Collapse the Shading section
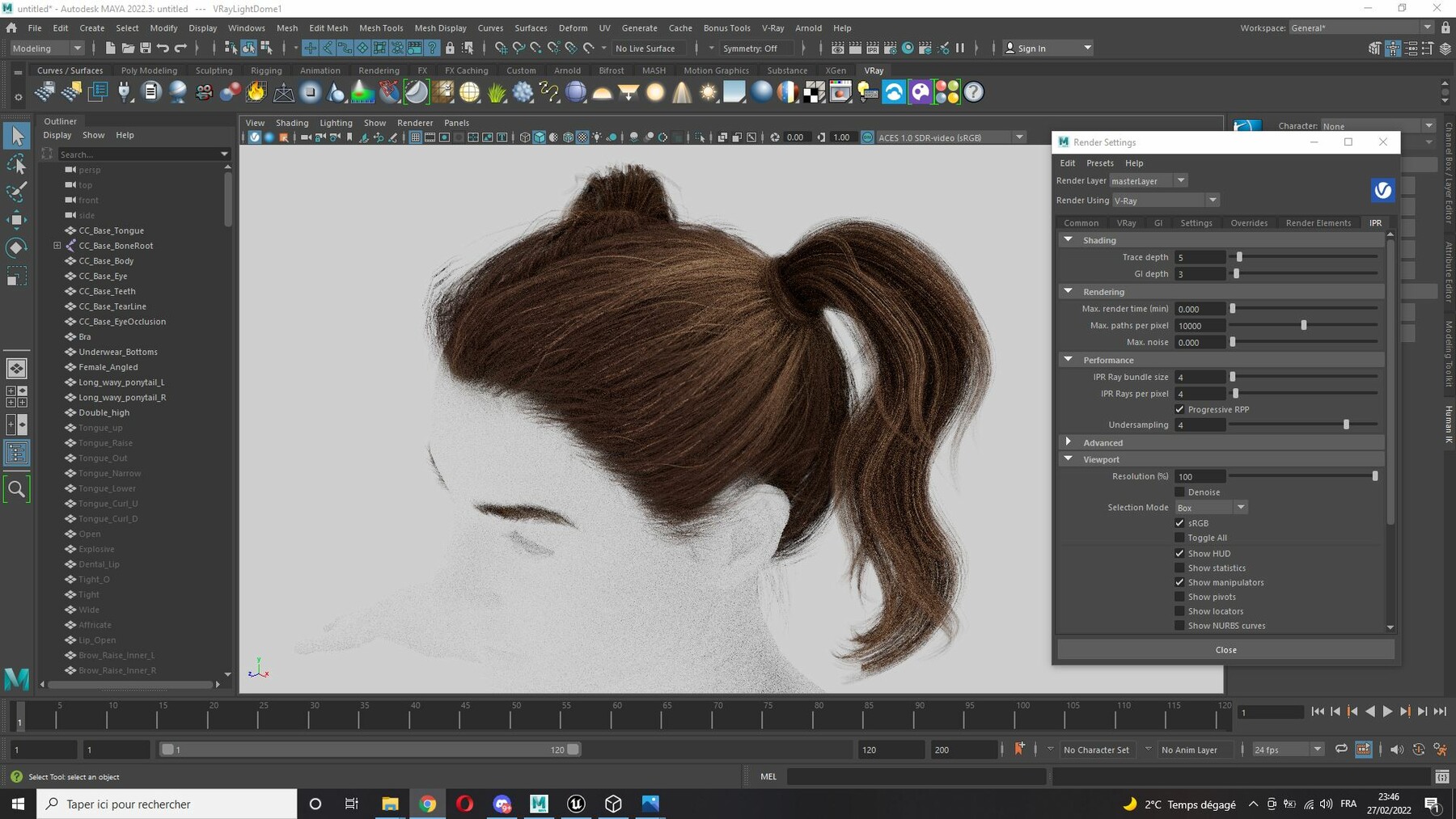Screen dimensions: 1456x819 (1068, 239)
